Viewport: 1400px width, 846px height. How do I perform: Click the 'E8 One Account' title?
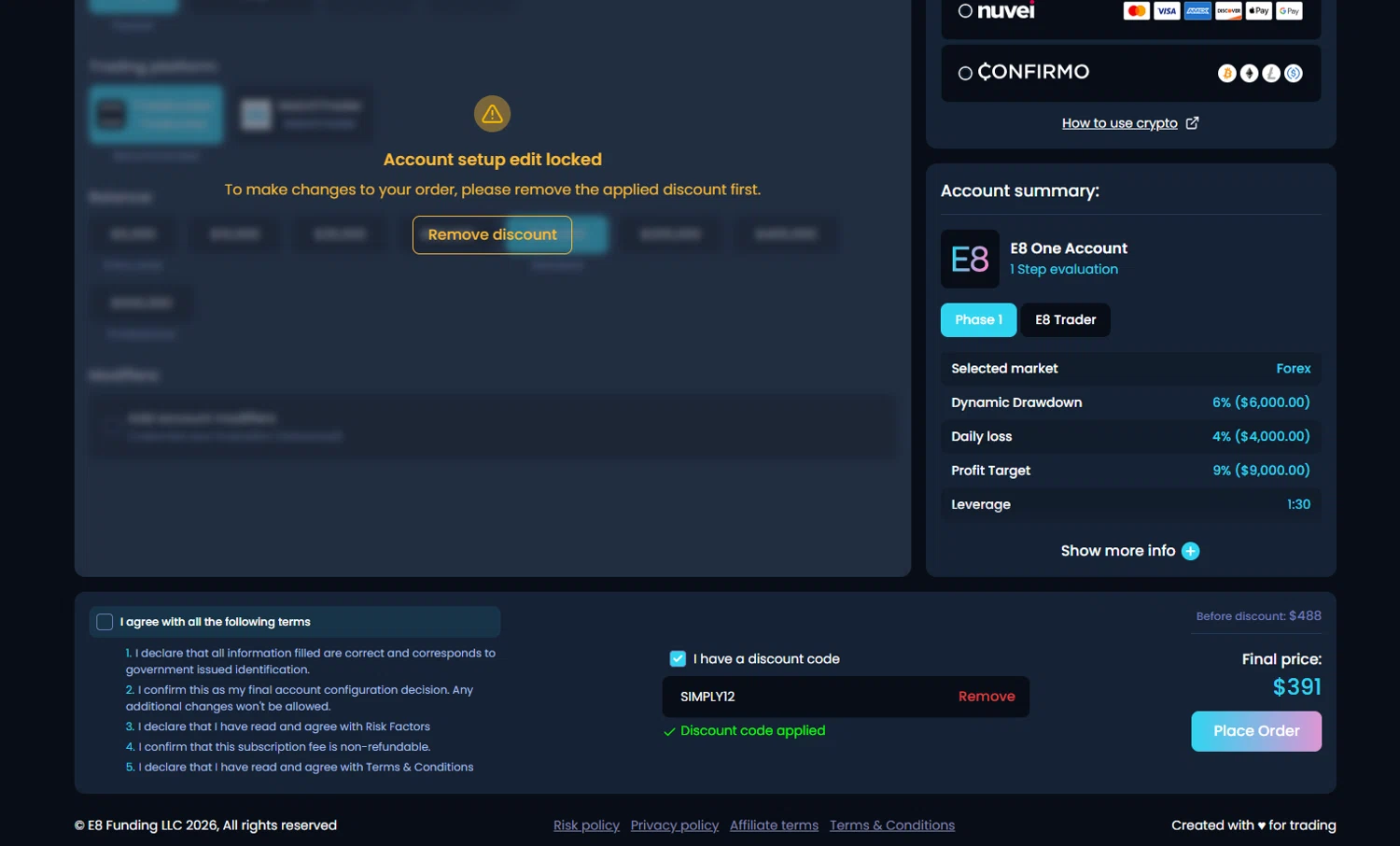(x=1069, y=248)
